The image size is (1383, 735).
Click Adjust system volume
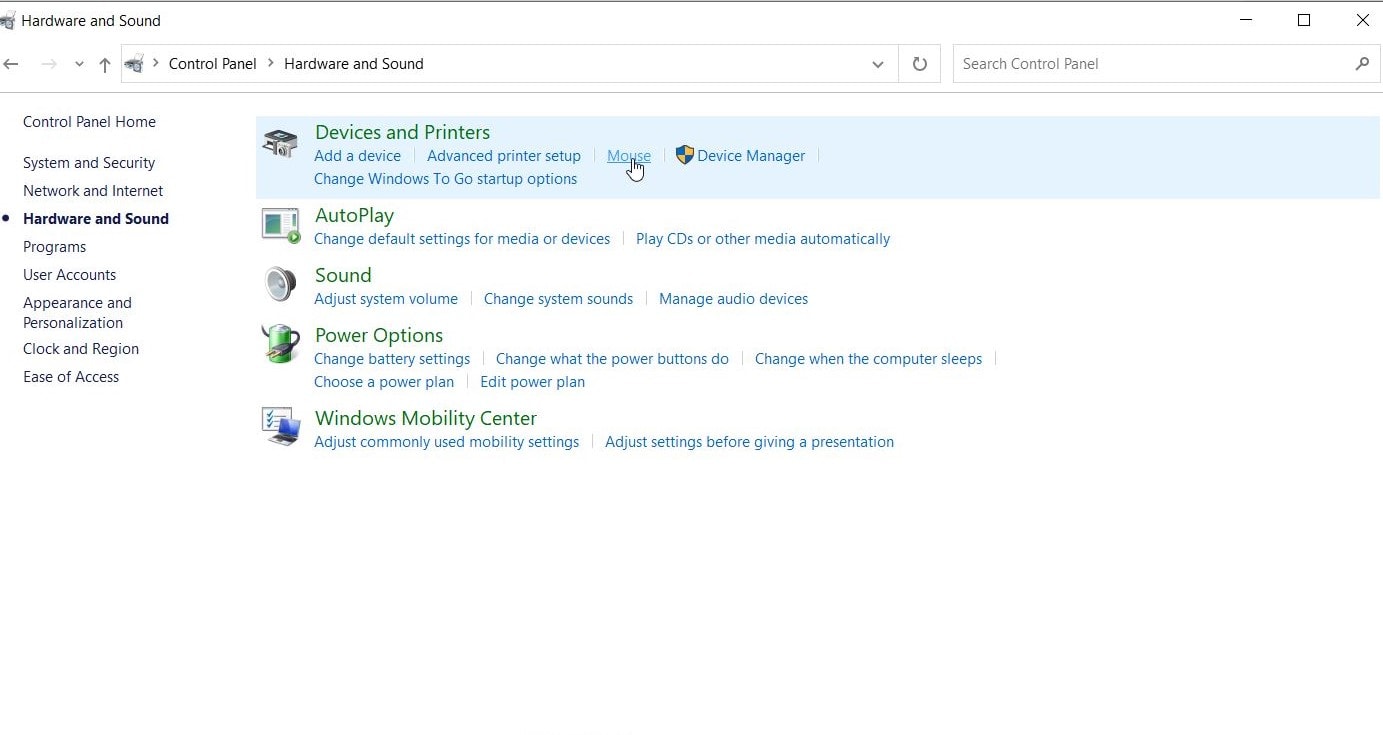(386, 299)
